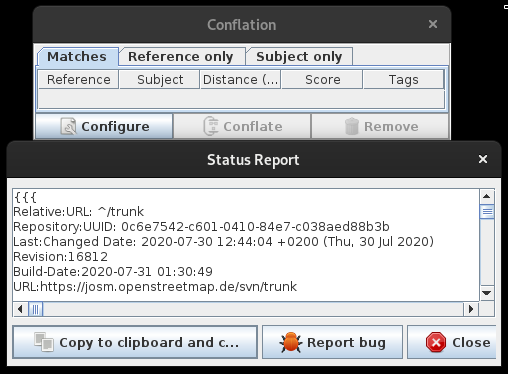Click the Configure button
Screen dimensions: 508x374
click(x=104, y=126)
